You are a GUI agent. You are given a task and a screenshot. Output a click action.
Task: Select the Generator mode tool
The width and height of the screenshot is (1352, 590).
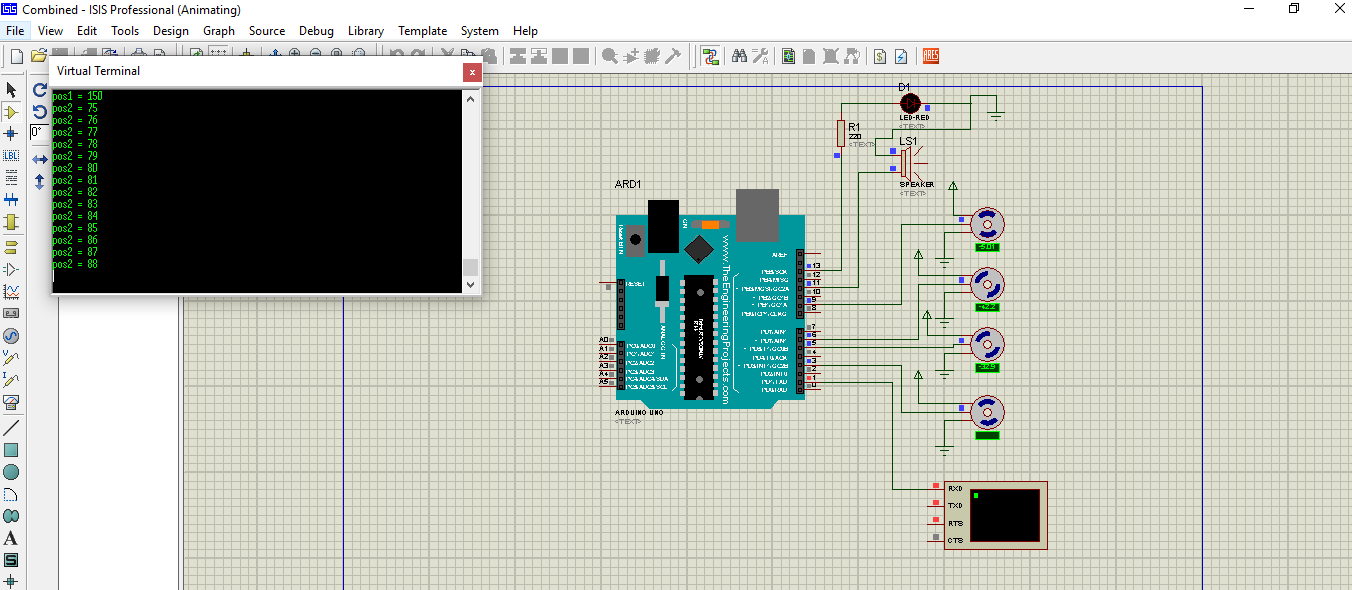click(x=11, y=336)
